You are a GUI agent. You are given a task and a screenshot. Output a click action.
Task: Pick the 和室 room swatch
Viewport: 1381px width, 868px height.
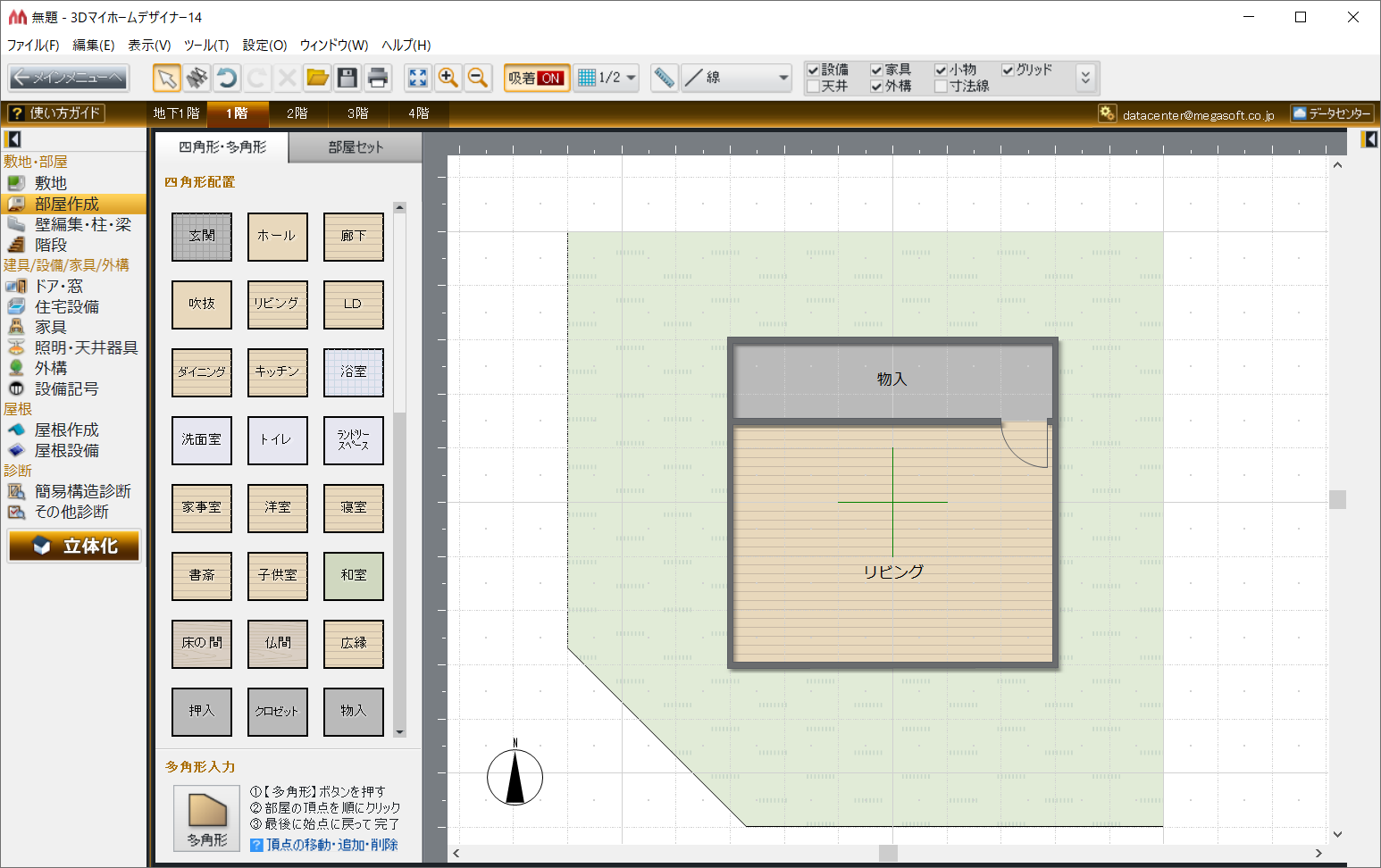[x=354, y=576]
